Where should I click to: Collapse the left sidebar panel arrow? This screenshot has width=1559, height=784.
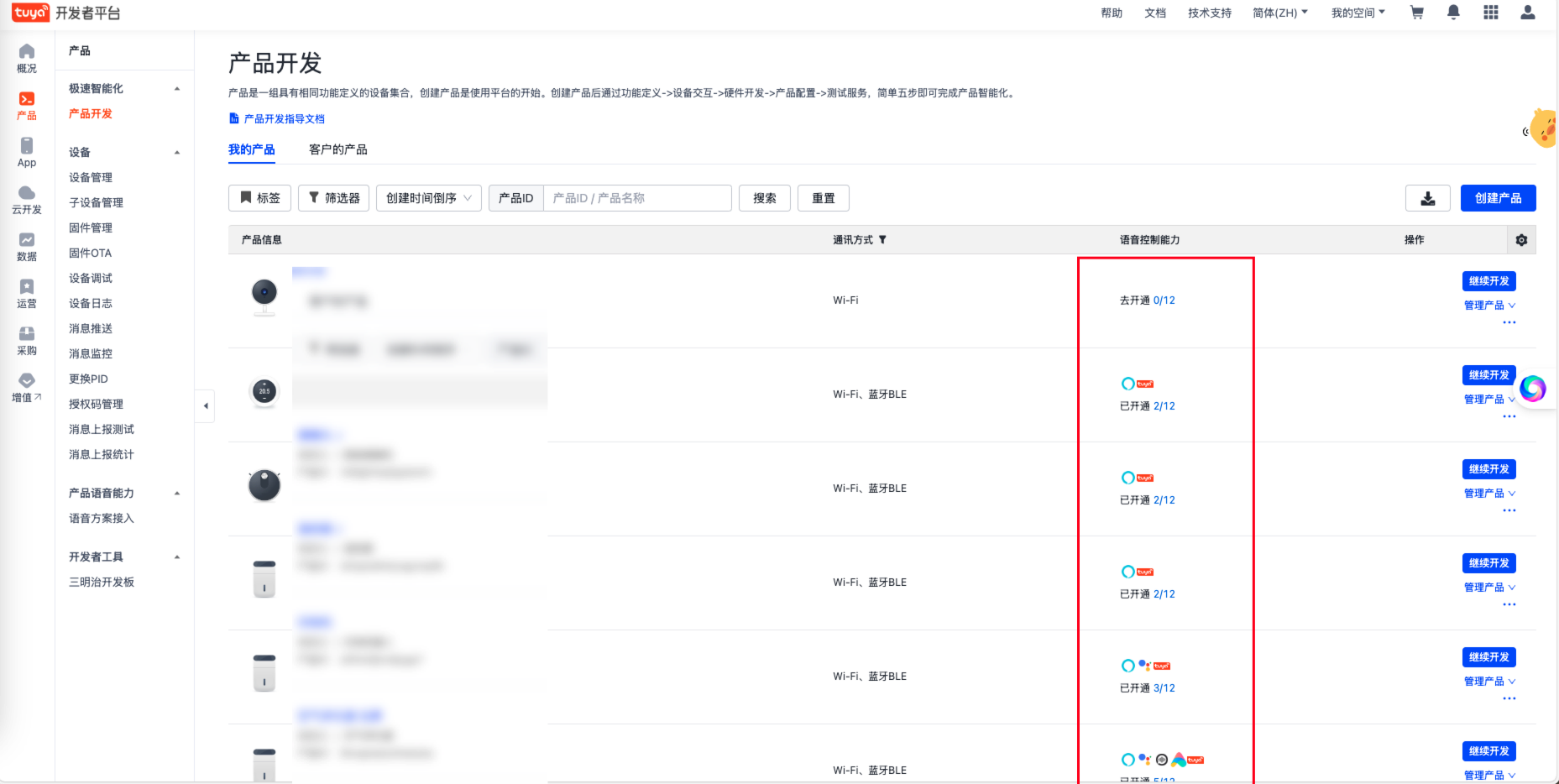[206, 406]
